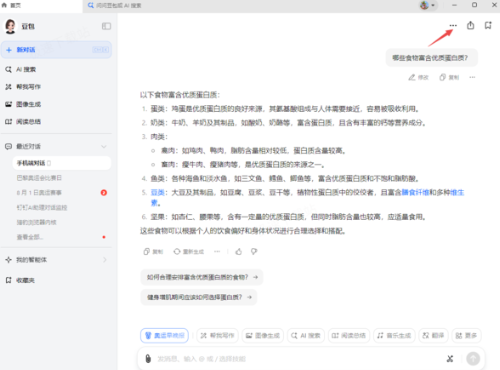Click the Doubao avatar in the sidebar

[x=10, y=26]
